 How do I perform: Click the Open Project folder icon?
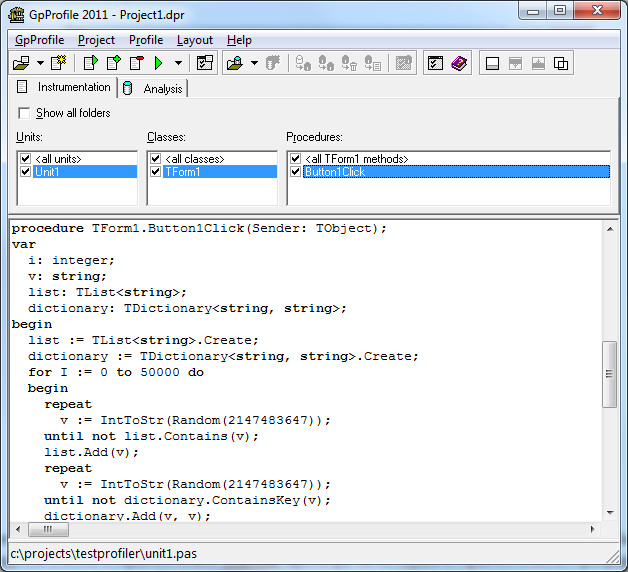(x=21, y=63)
